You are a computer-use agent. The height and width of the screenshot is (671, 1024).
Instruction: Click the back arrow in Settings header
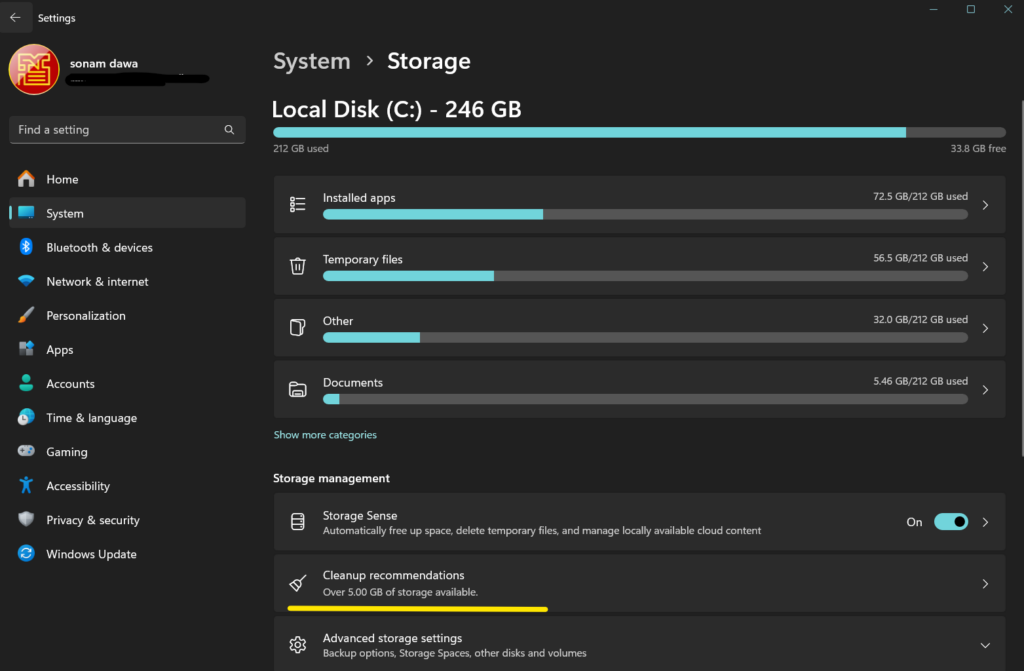click(15, 17)
